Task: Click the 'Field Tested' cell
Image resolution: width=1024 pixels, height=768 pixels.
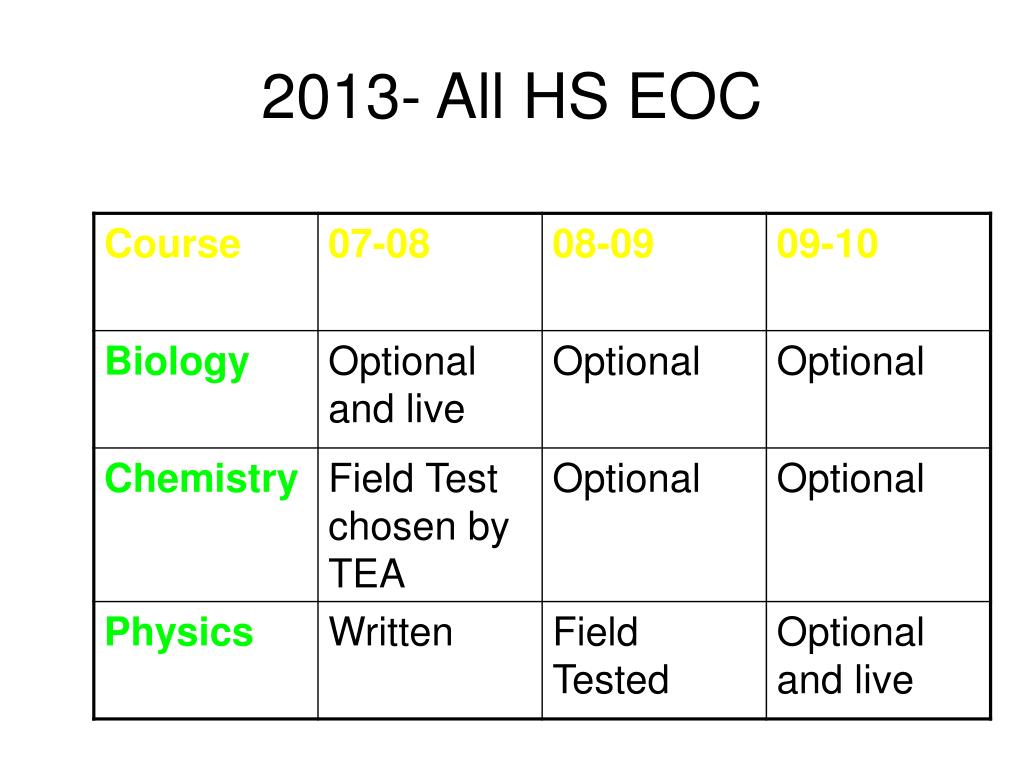Action: click(x=654, y=660)
